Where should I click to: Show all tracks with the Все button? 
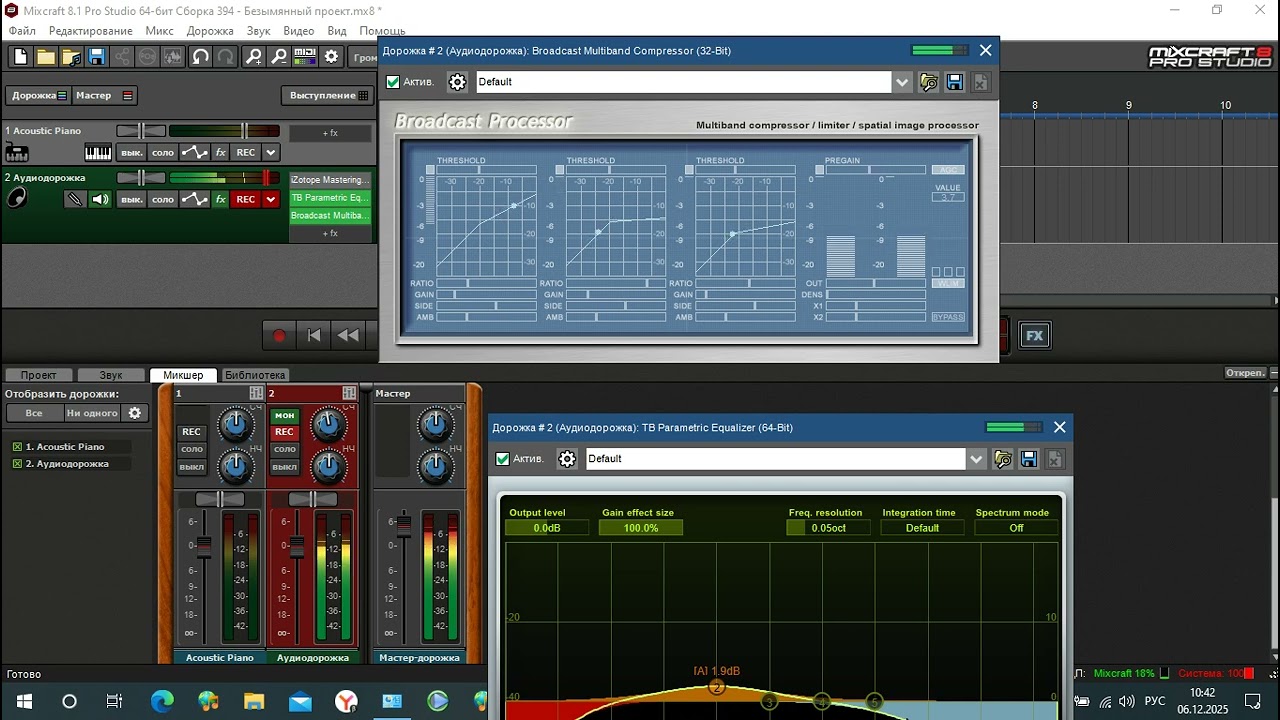(34, 413)
